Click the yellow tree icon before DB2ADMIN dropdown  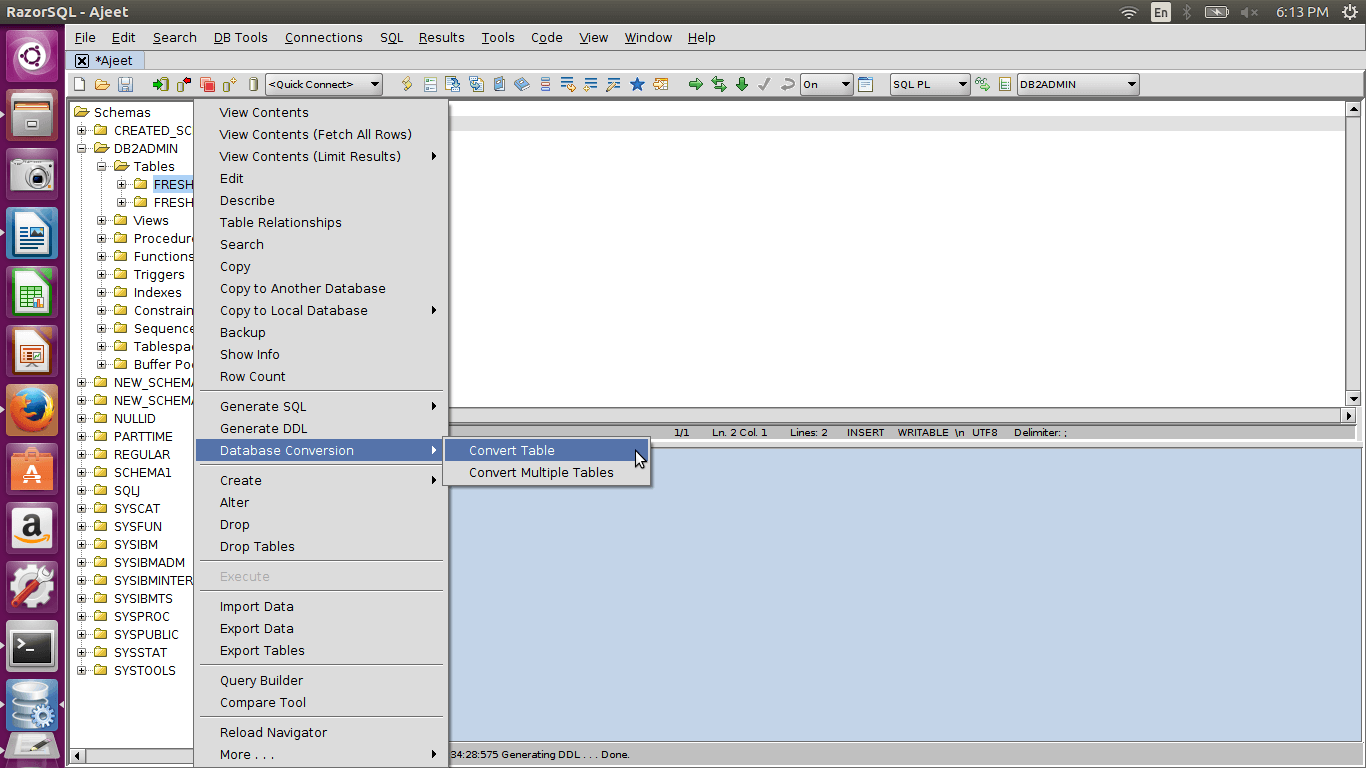(1005, 84)
